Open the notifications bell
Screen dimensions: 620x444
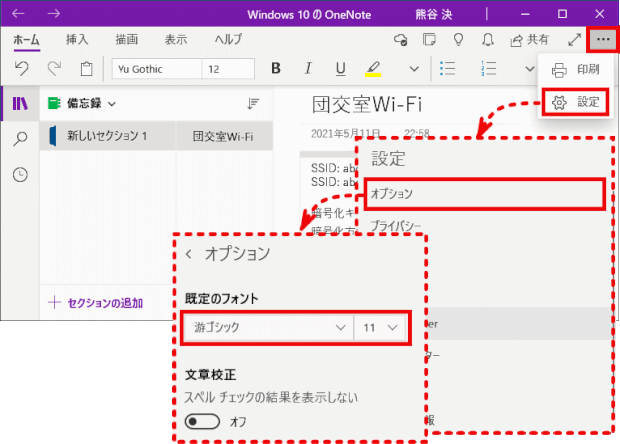tap(488, 40)
